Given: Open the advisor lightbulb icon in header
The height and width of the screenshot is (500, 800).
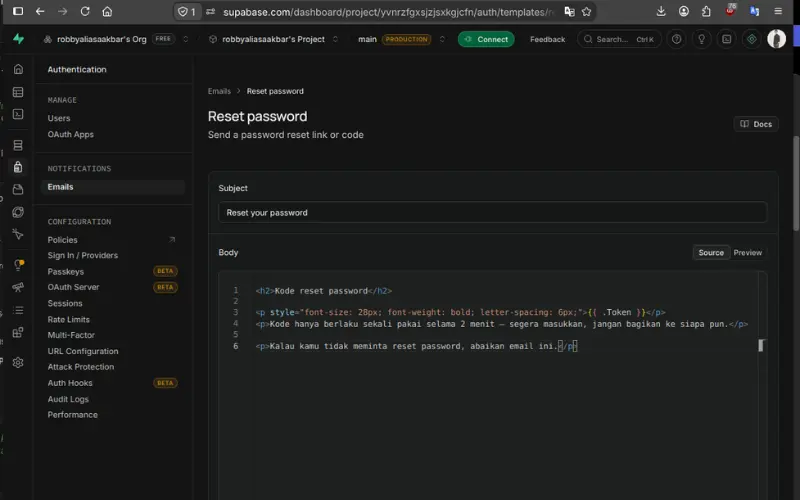Looking at the screenshot, I should (x=702, y=39).
